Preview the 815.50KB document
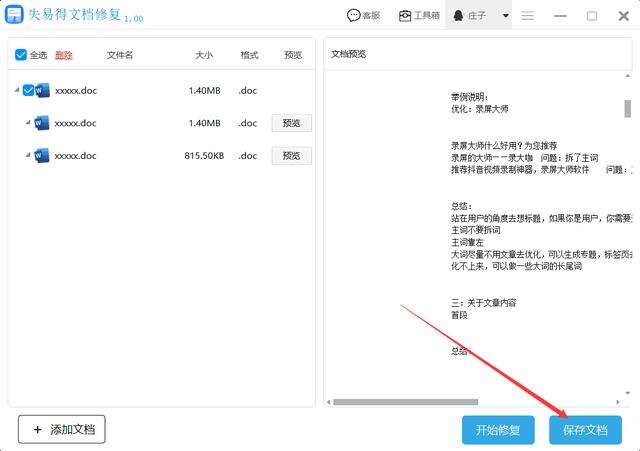The width and height of the screenshot is (640, 451). tap(291, 156)
